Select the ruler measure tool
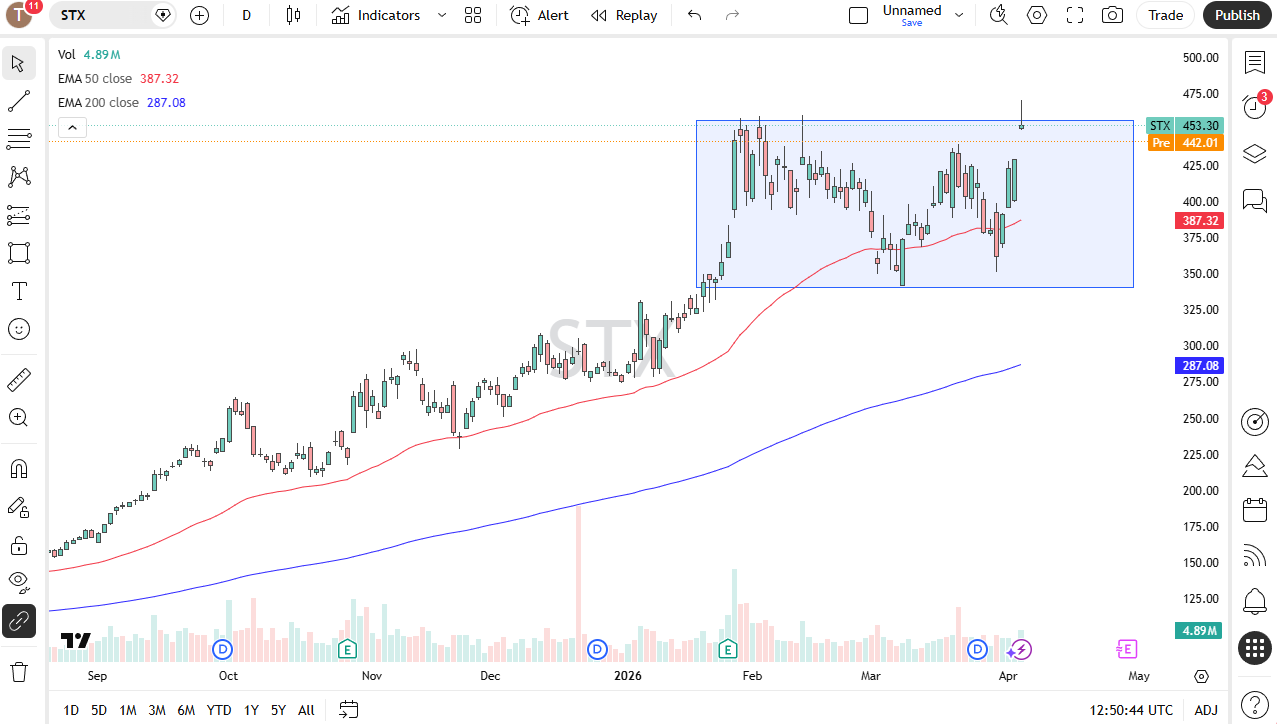Viewport: 1277px width, 724px height. click(18, 379)
